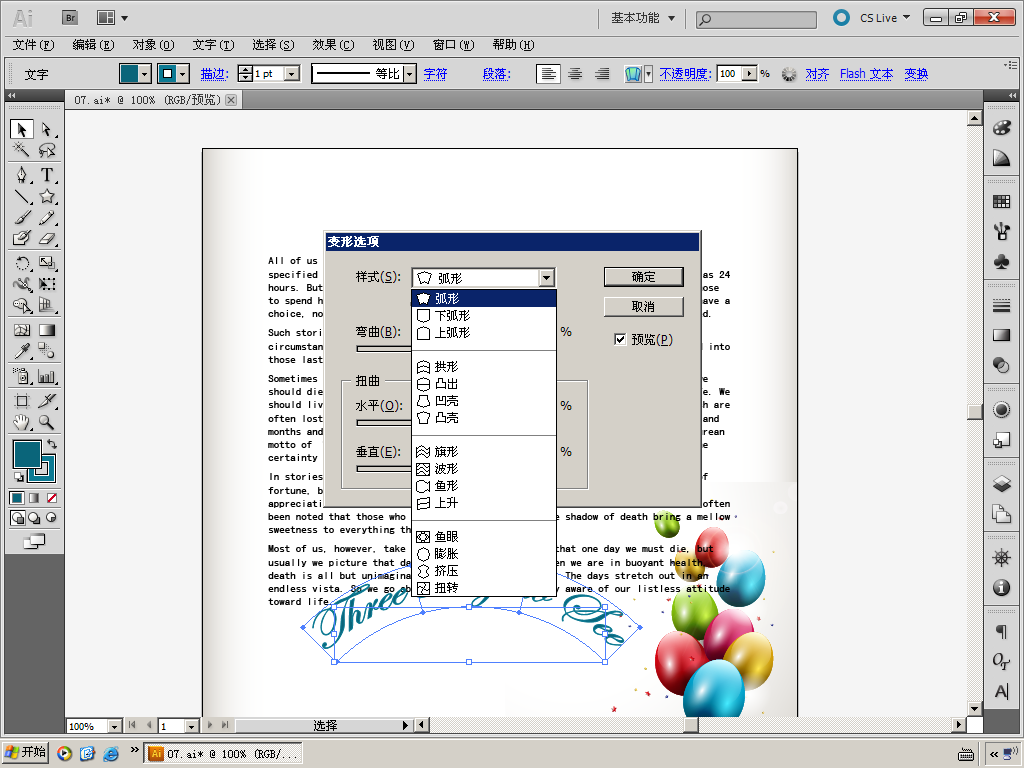Select the Magic Wand tool

(x=22, y=150)
